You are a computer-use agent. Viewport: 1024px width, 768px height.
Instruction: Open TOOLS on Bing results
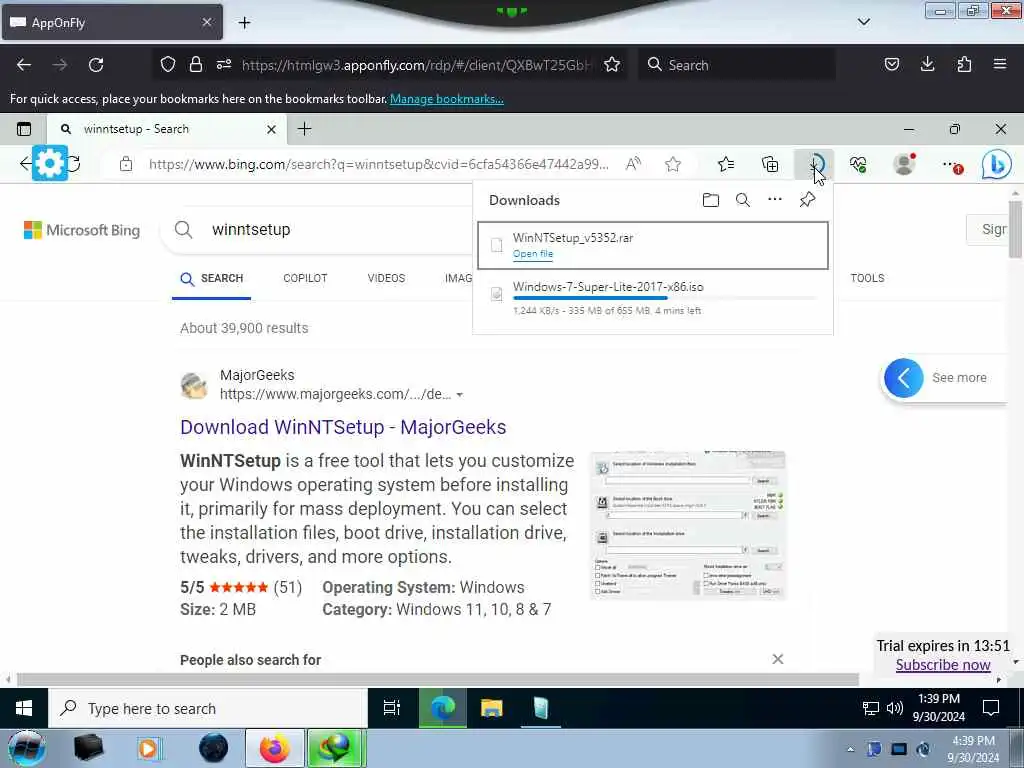[867, 278]
